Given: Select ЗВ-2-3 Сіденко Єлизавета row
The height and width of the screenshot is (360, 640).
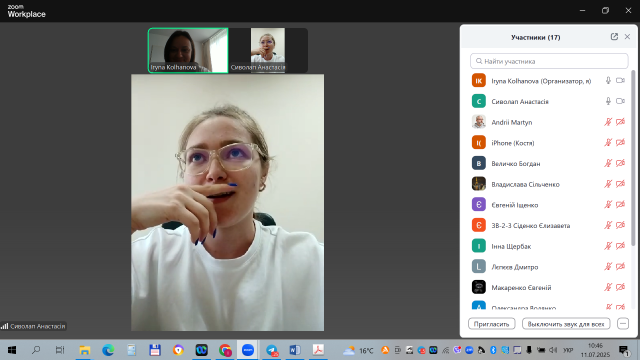Looking at the screenshot, I should (548, 225).
